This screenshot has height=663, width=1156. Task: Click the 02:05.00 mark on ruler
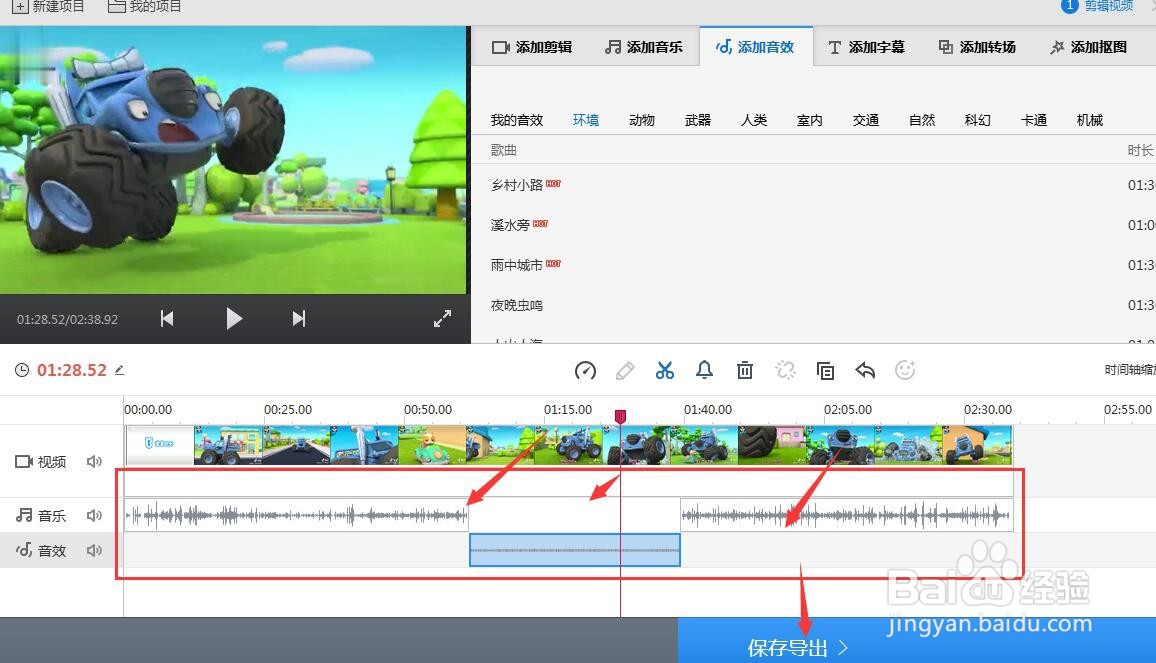tap(848, 409)
